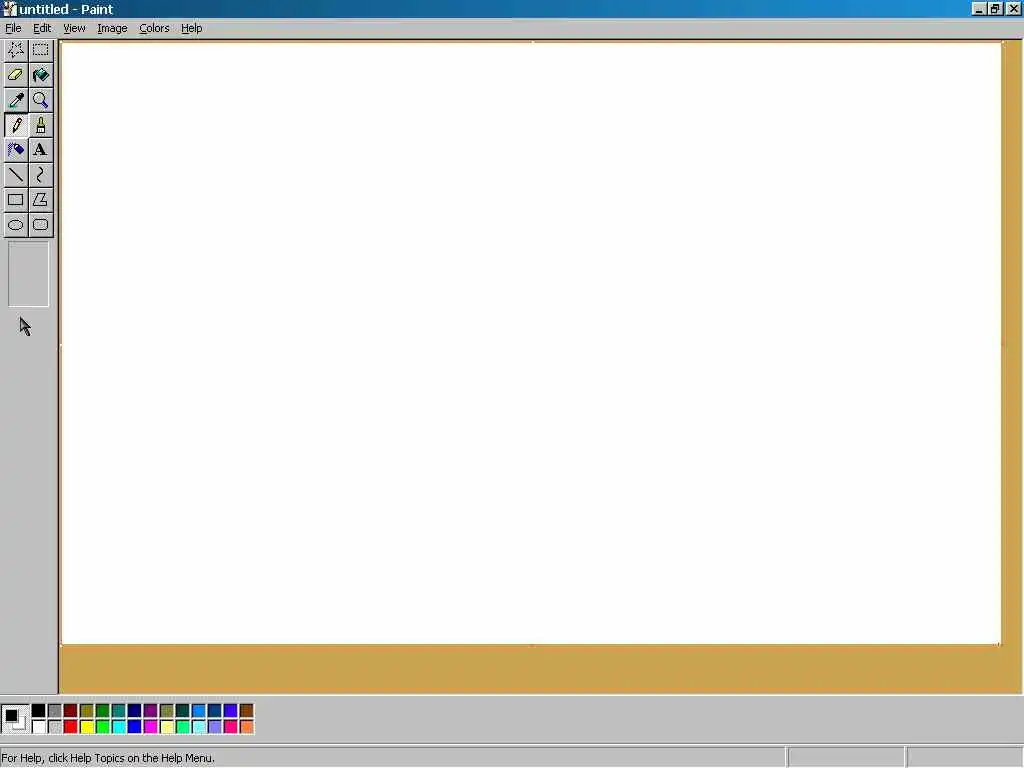Click the tool options box below toolbox
Viewport: 1024px width, 768px height.
pos(28,274)
